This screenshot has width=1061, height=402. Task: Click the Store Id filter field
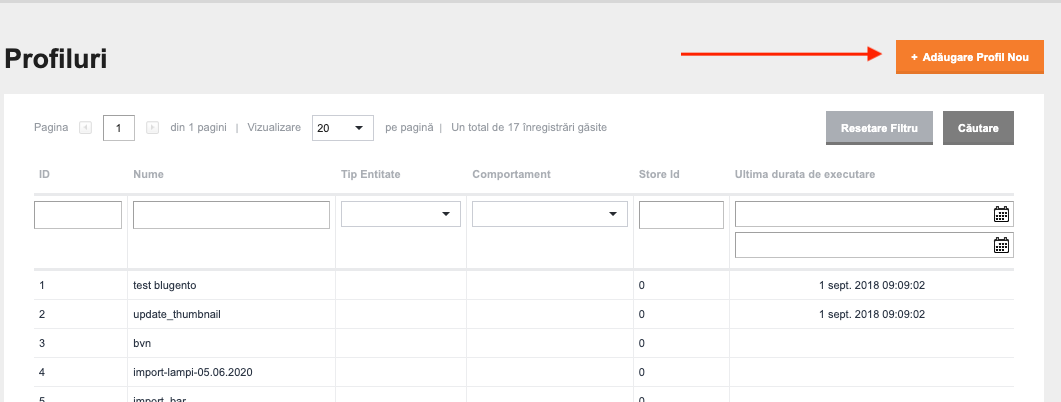click(681, 215)
